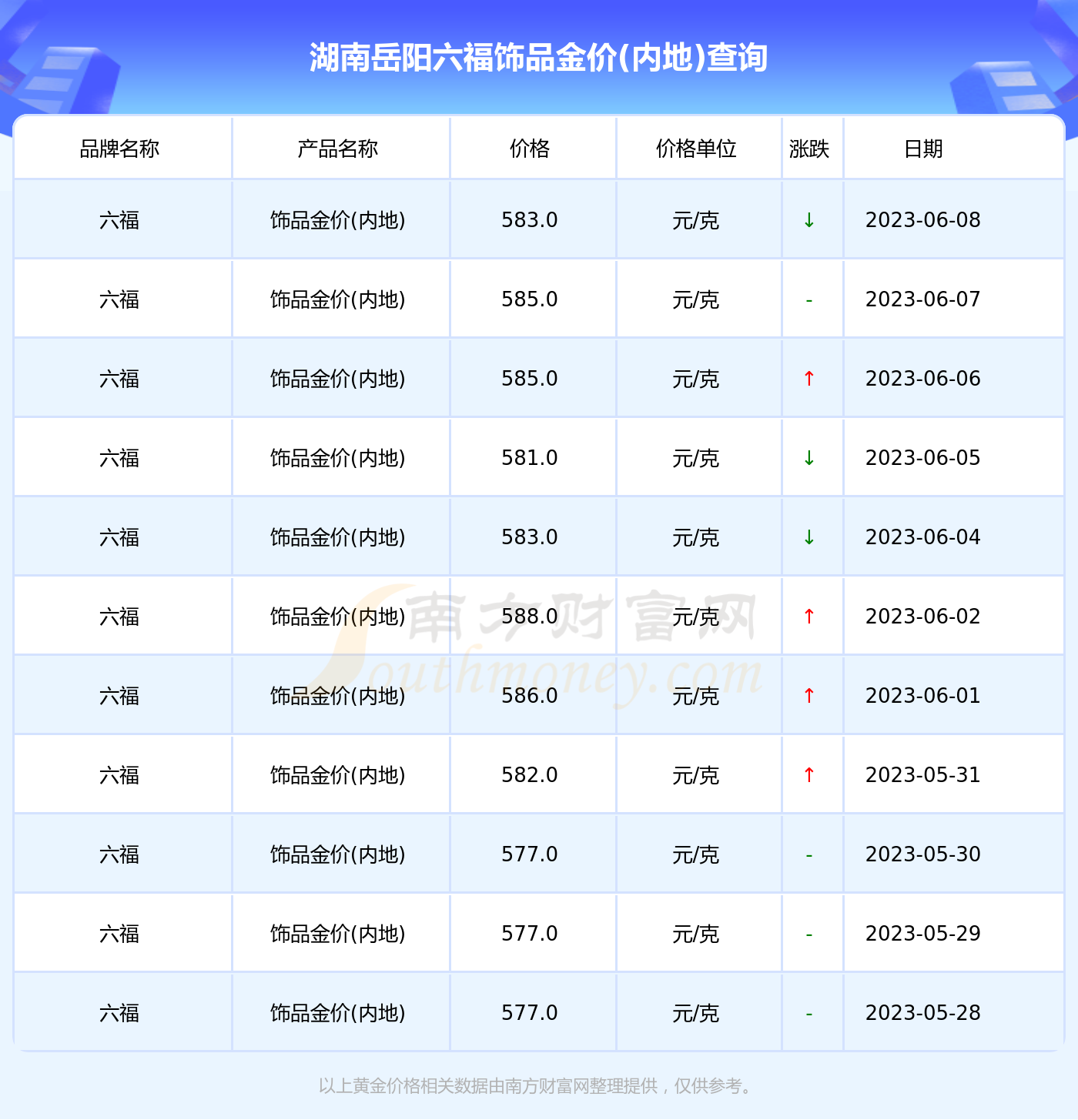Select the date cell 2023-06-06

click(923, 379)
